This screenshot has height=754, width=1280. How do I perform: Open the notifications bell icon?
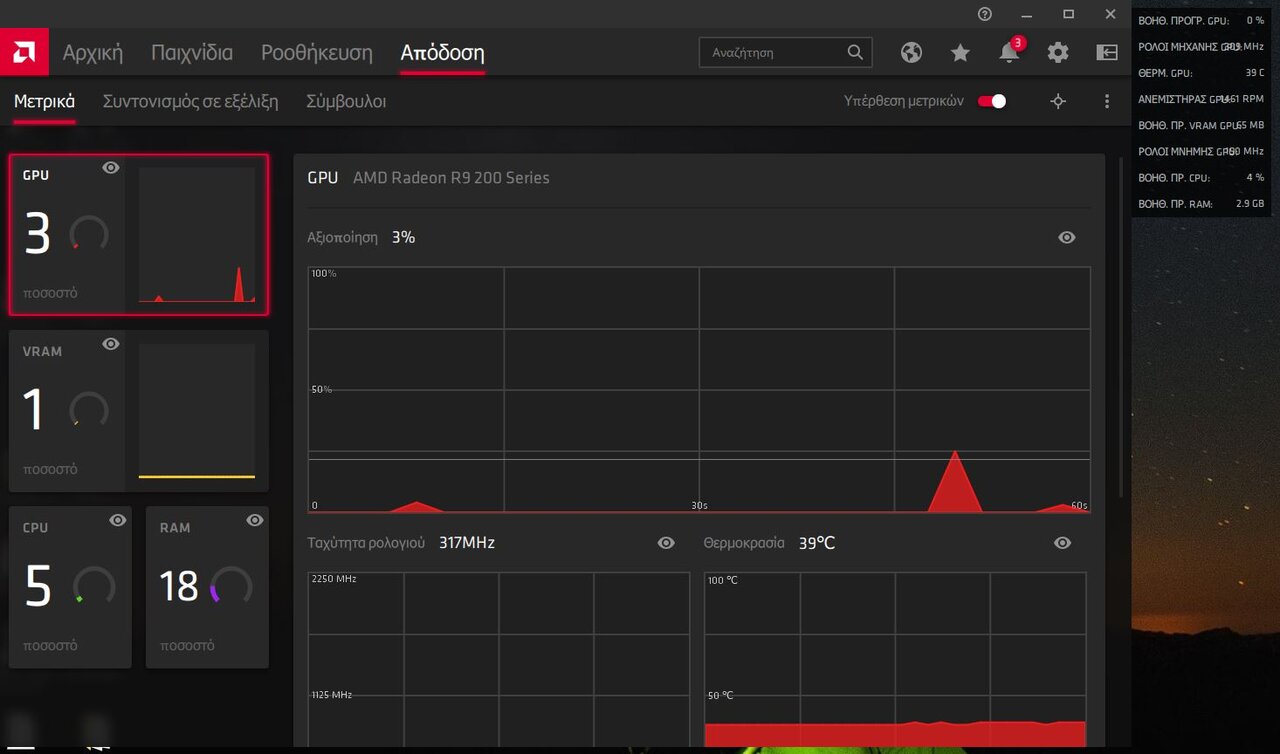pos(1009,53)
